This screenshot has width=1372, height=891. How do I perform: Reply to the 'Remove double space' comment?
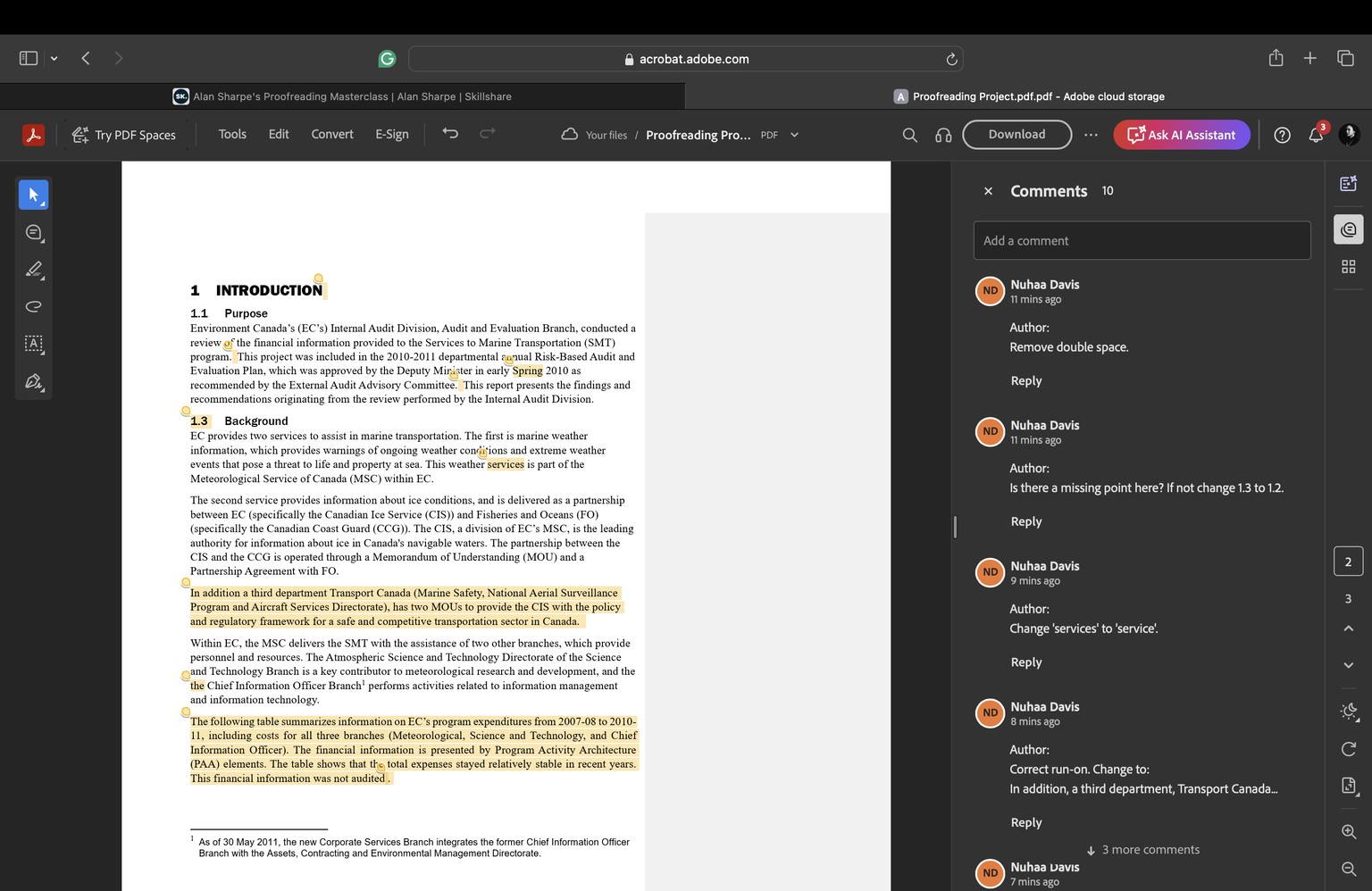tap(1026, 380)
